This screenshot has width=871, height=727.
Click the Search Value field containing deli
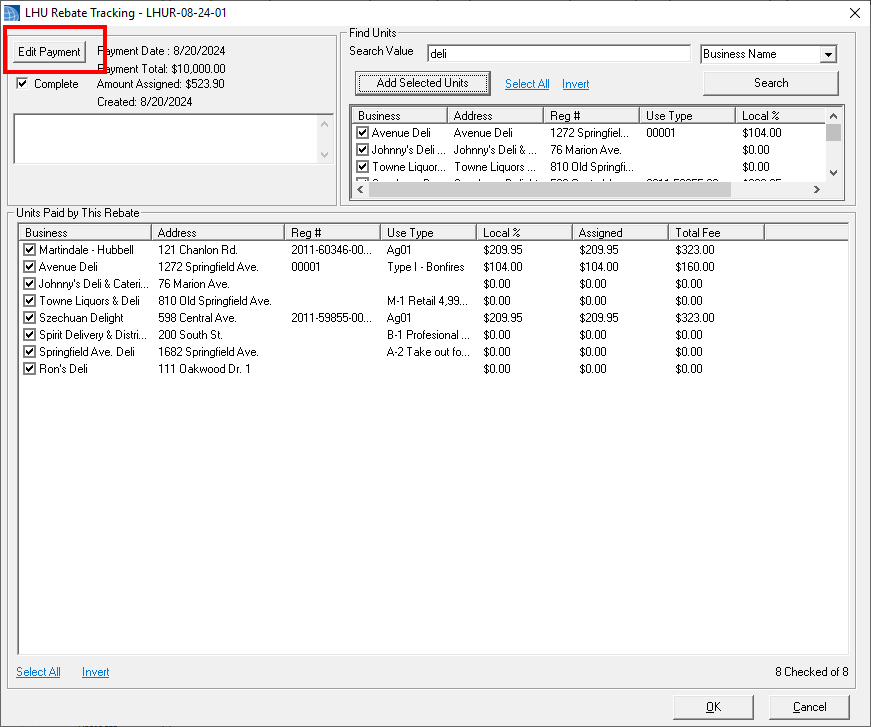[558, 54]
